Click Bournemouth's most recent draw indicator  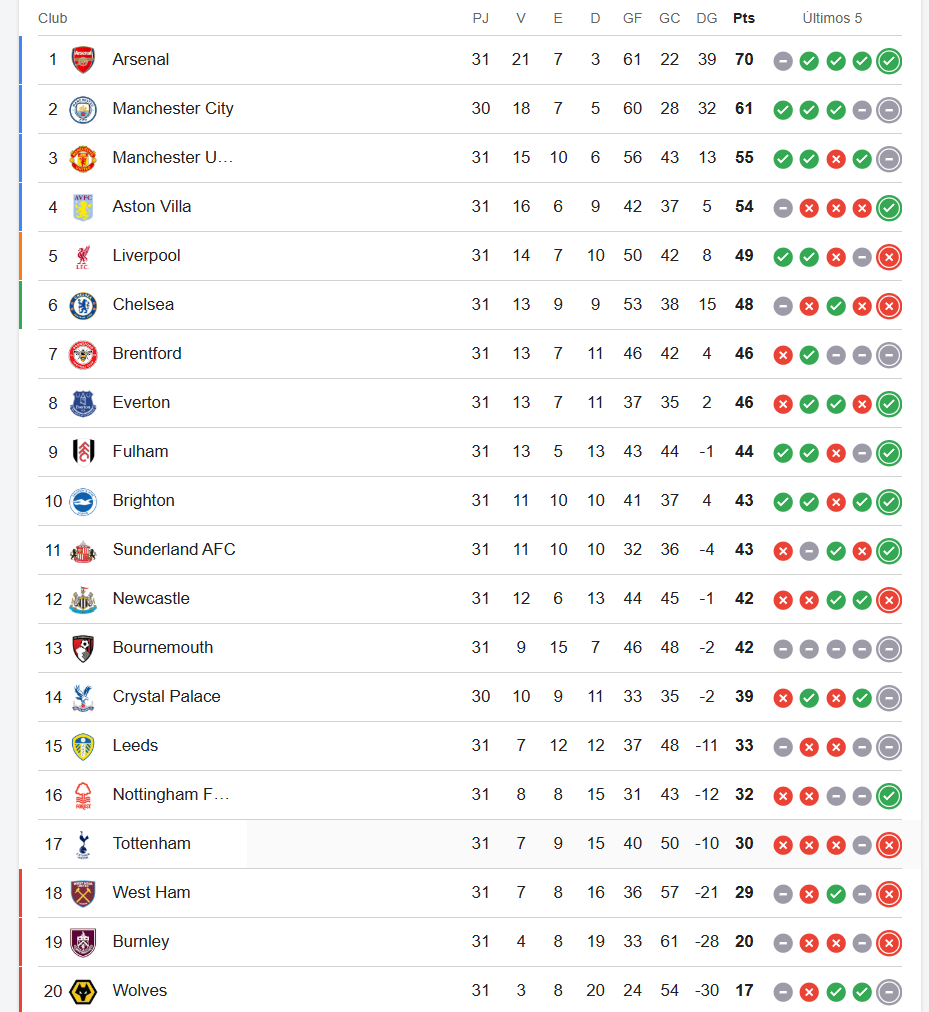[x=889, y=649]
